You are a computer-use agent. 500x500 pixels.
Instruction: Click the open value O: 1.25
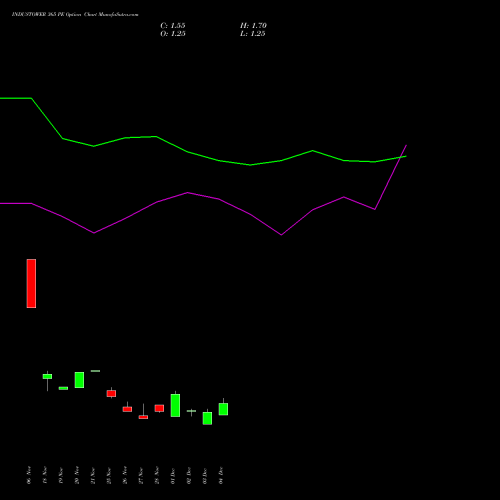click(173, 34)
